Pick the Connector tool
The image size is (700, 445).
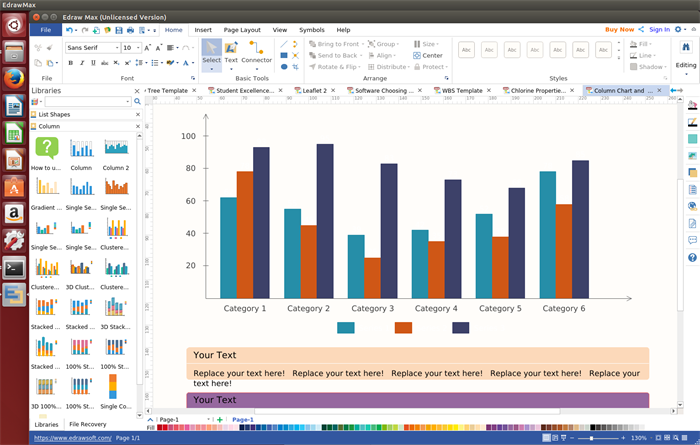256,54
